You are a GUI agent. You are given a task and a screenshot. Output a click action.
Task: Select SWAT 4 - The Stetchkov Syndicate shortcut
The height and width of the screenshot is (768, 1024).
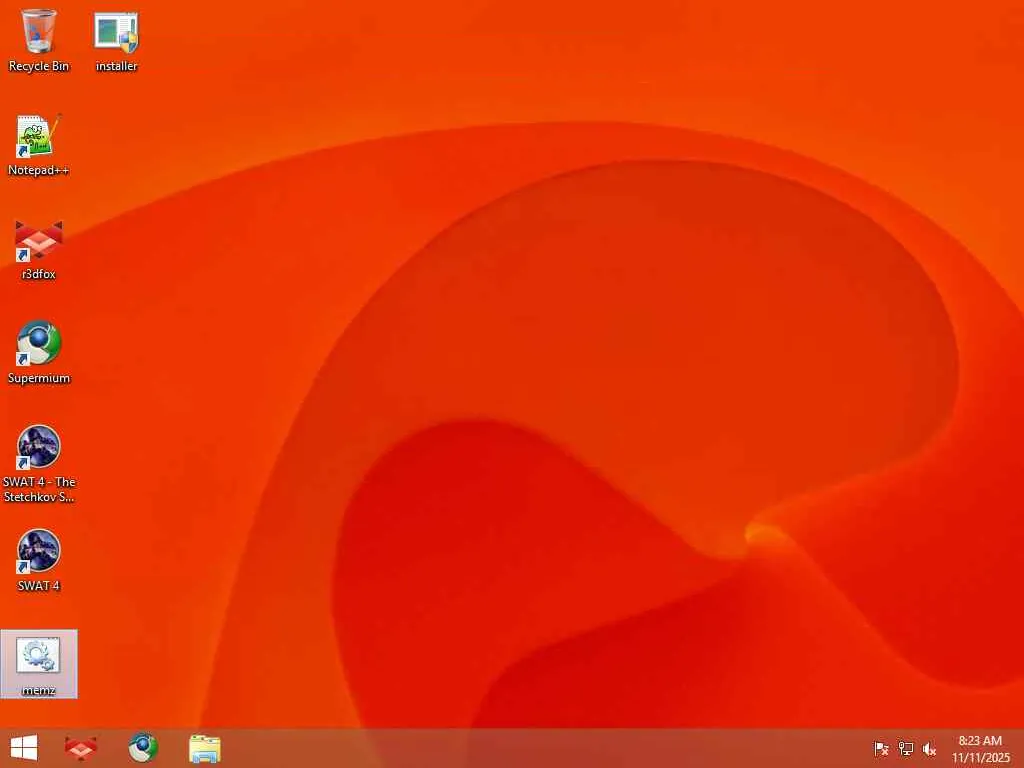(x=39, y=464)
